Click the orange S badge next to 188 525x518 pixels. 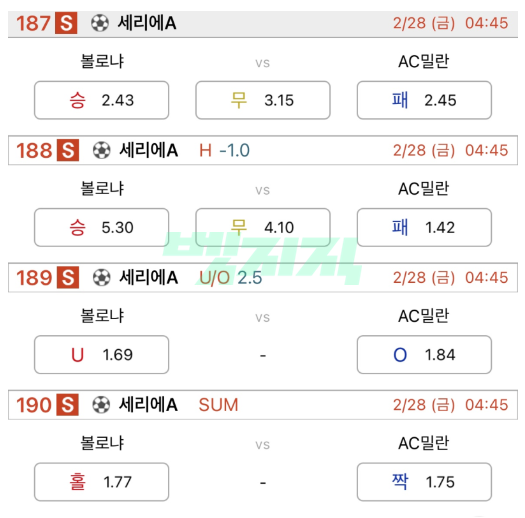point(68,150)
